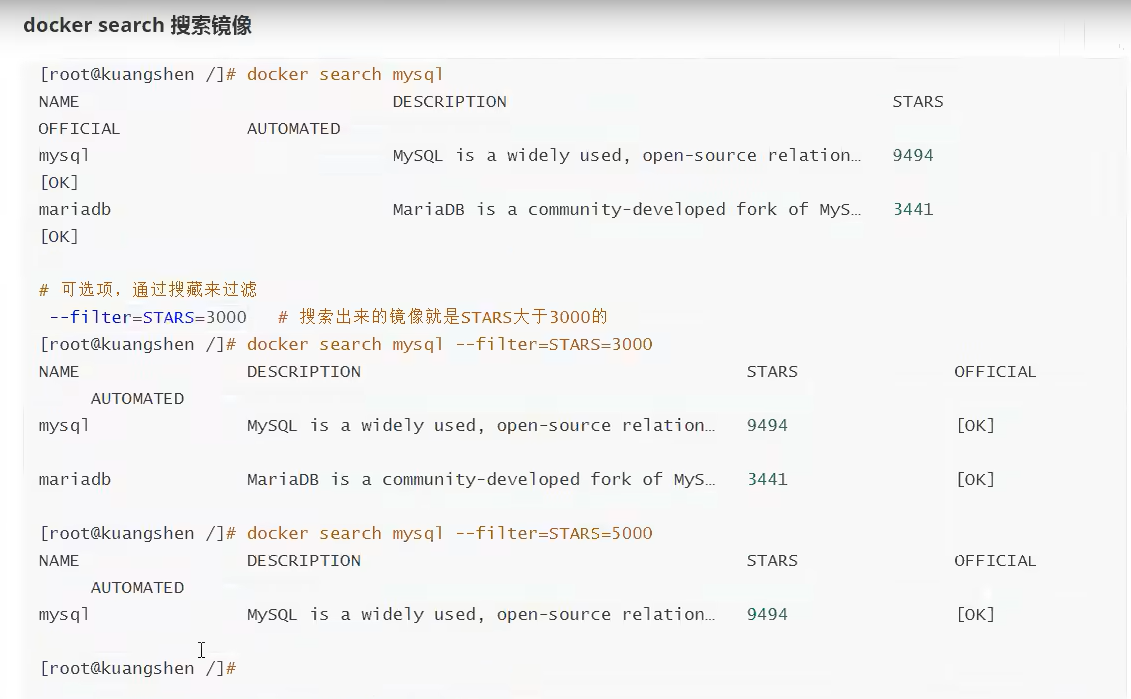The height and width of the screenshot is (699, 1131).
Task: Click [OK] in mariadb row of STARS=3000 results
Action: [x=975, y=480]
